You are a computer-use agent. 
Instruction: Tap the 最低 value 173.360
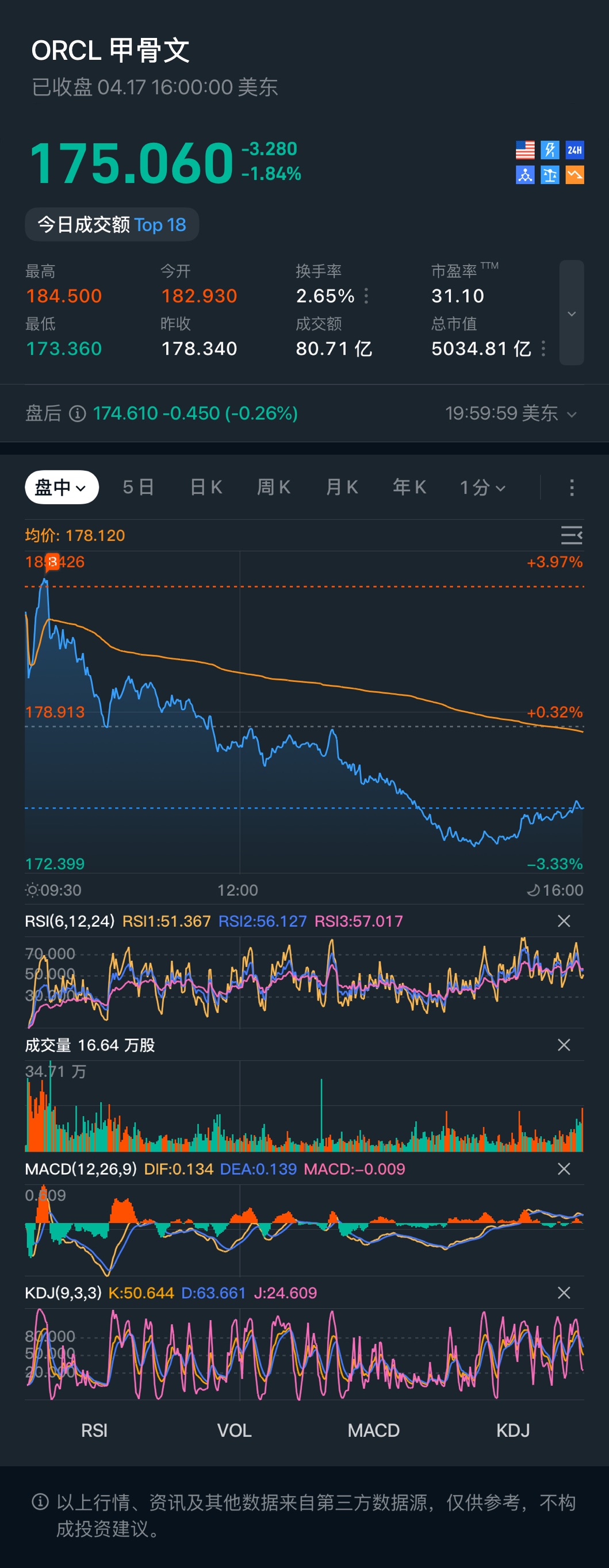click(x=63, y=349)
